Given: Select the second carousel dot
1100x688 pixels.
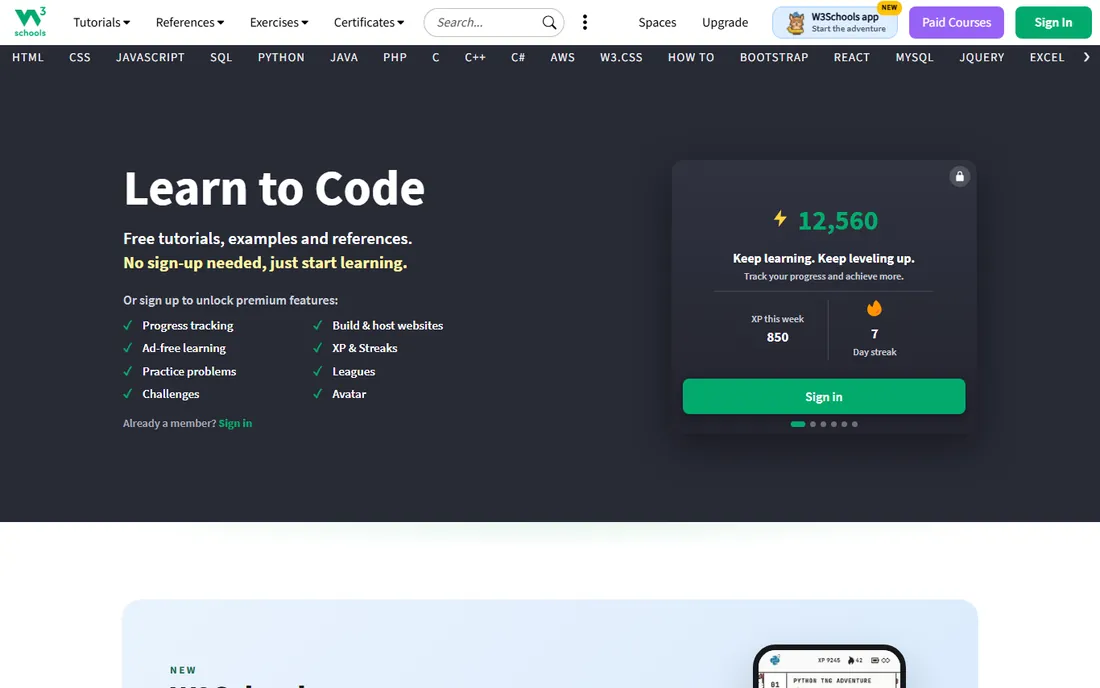Looking at the screenshot, I should pyautogui.click(x=813, y=424).
